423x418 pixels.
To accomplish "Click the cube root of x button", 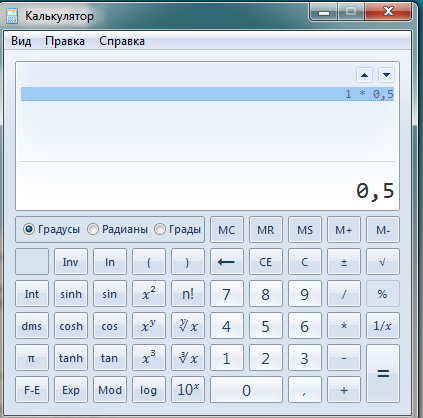I will (188, 358).
